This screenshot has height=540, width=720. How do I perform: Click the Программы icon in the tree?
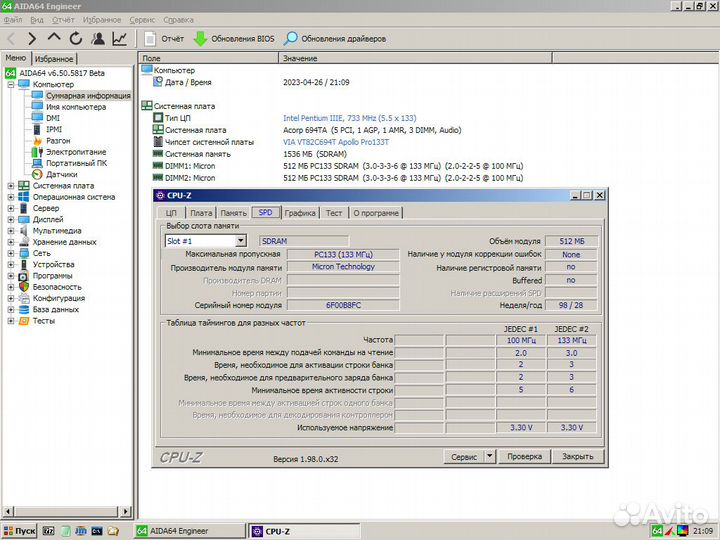click(x=24, y=276)
